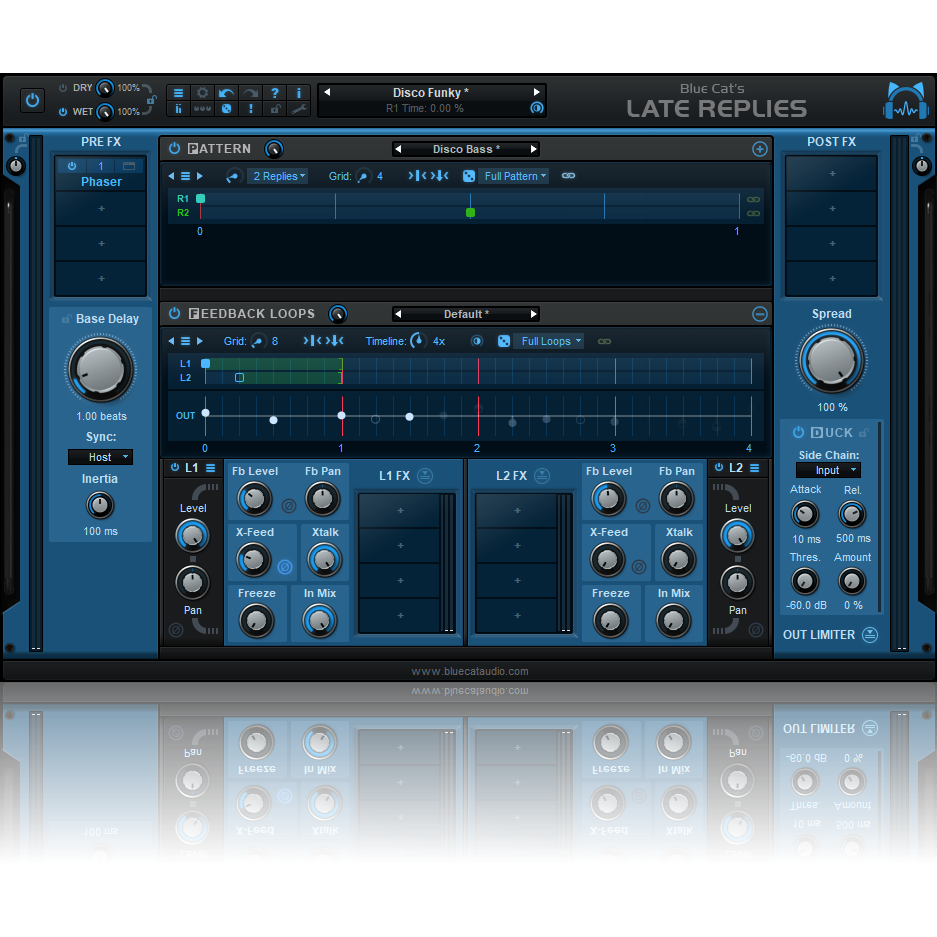Turn the Spread knob to adjust width
This screenshot has width=937, height=937.
(831, 360)
